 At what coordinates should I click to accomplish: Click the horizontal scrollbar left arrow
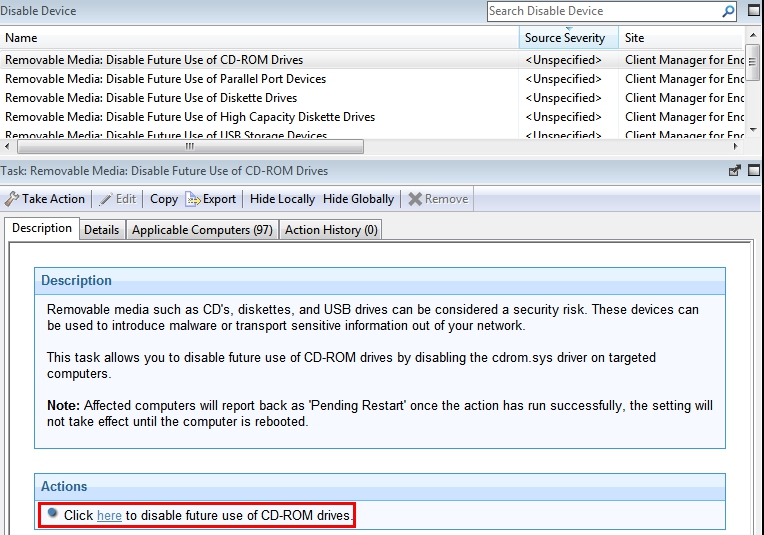pyautogui.click(x=7, y=146)
